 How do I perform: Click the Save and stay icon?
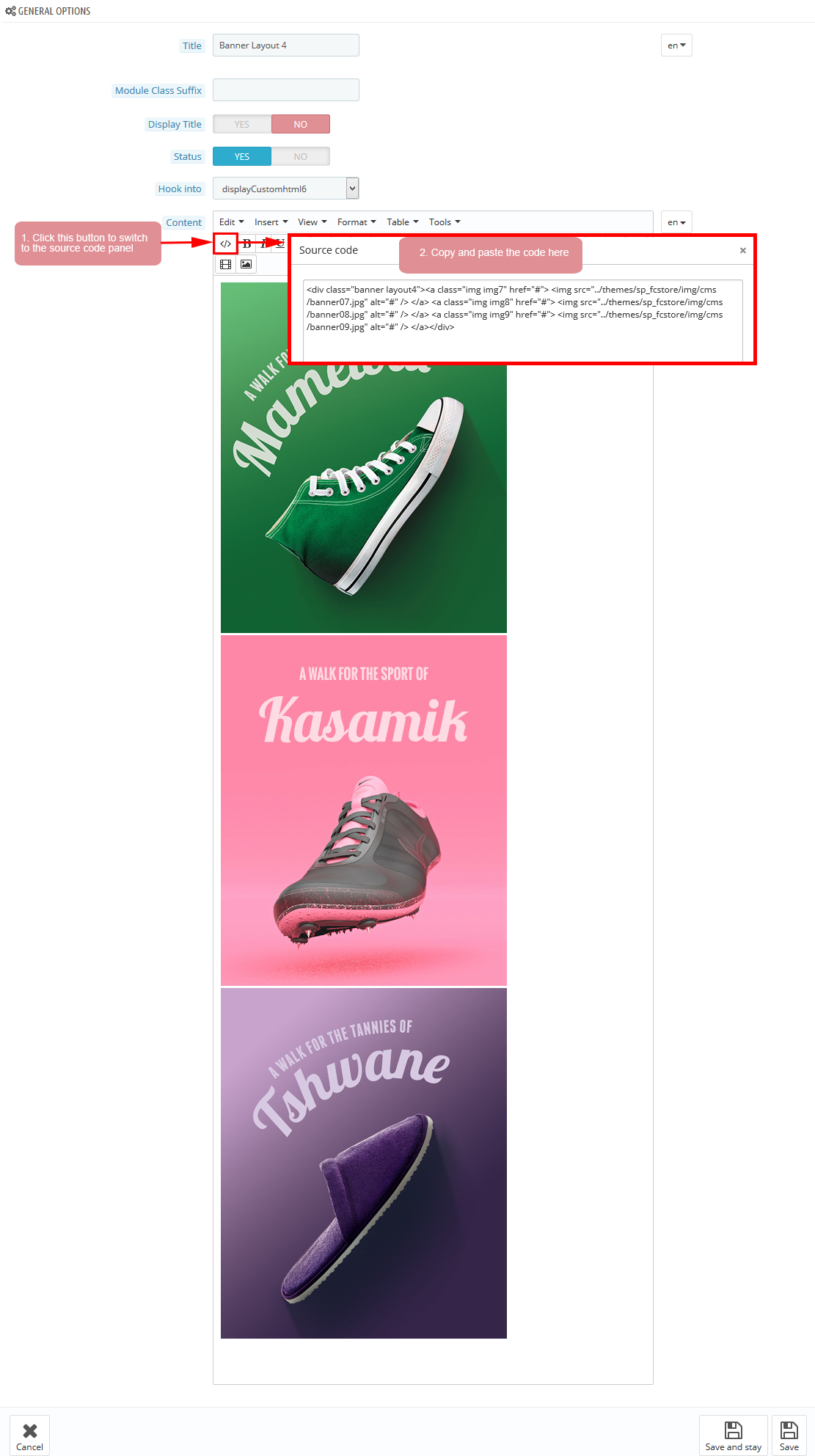coord(734,1430)
